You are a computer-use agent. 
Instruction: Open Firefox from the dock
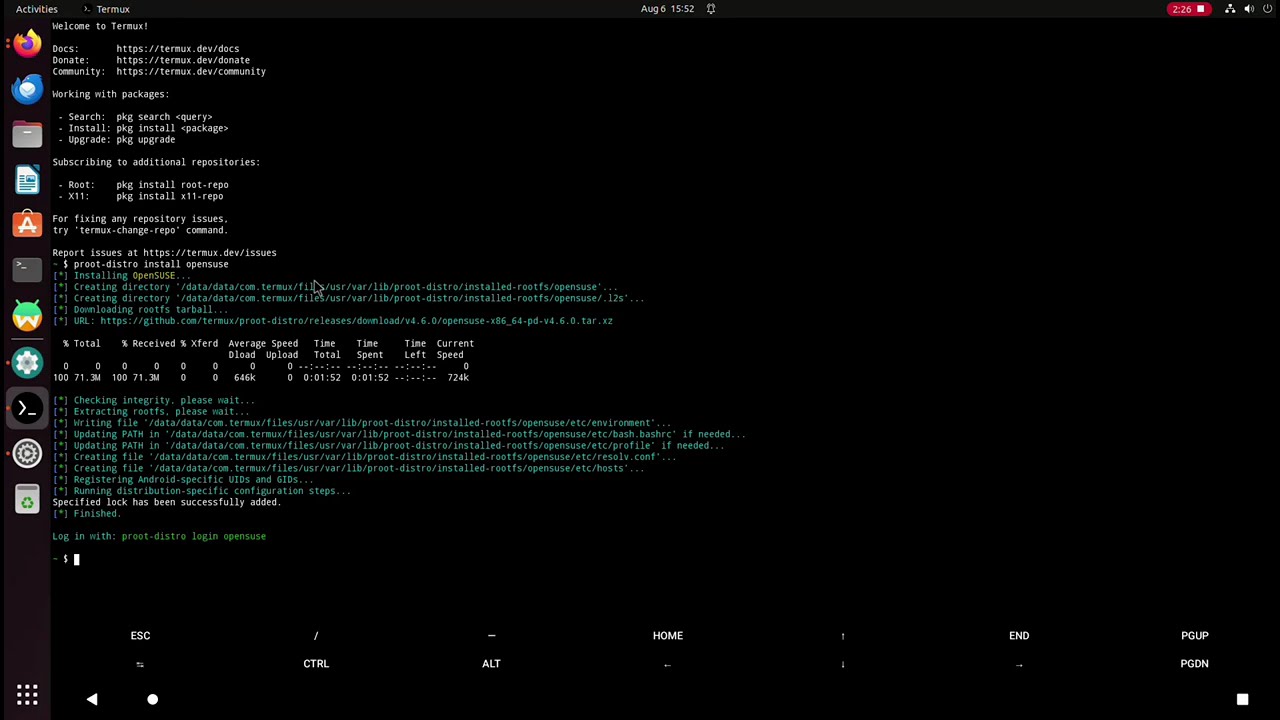click(x=27, y=43)
